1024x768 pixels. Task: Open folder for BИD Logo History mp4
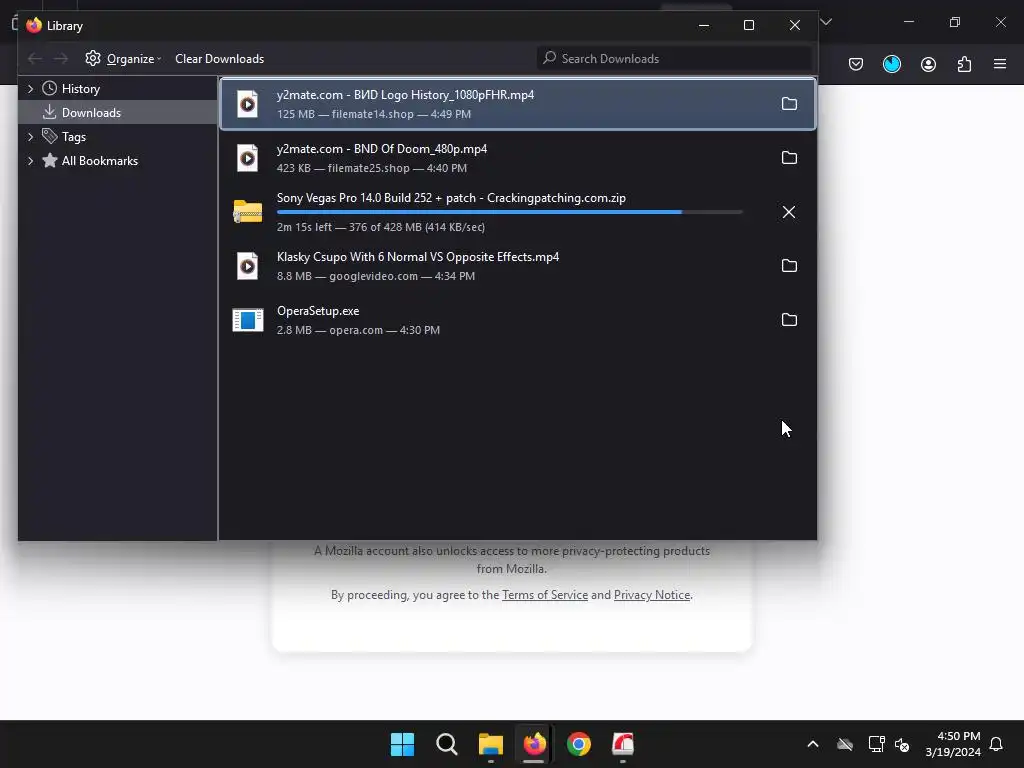(789, 104)
